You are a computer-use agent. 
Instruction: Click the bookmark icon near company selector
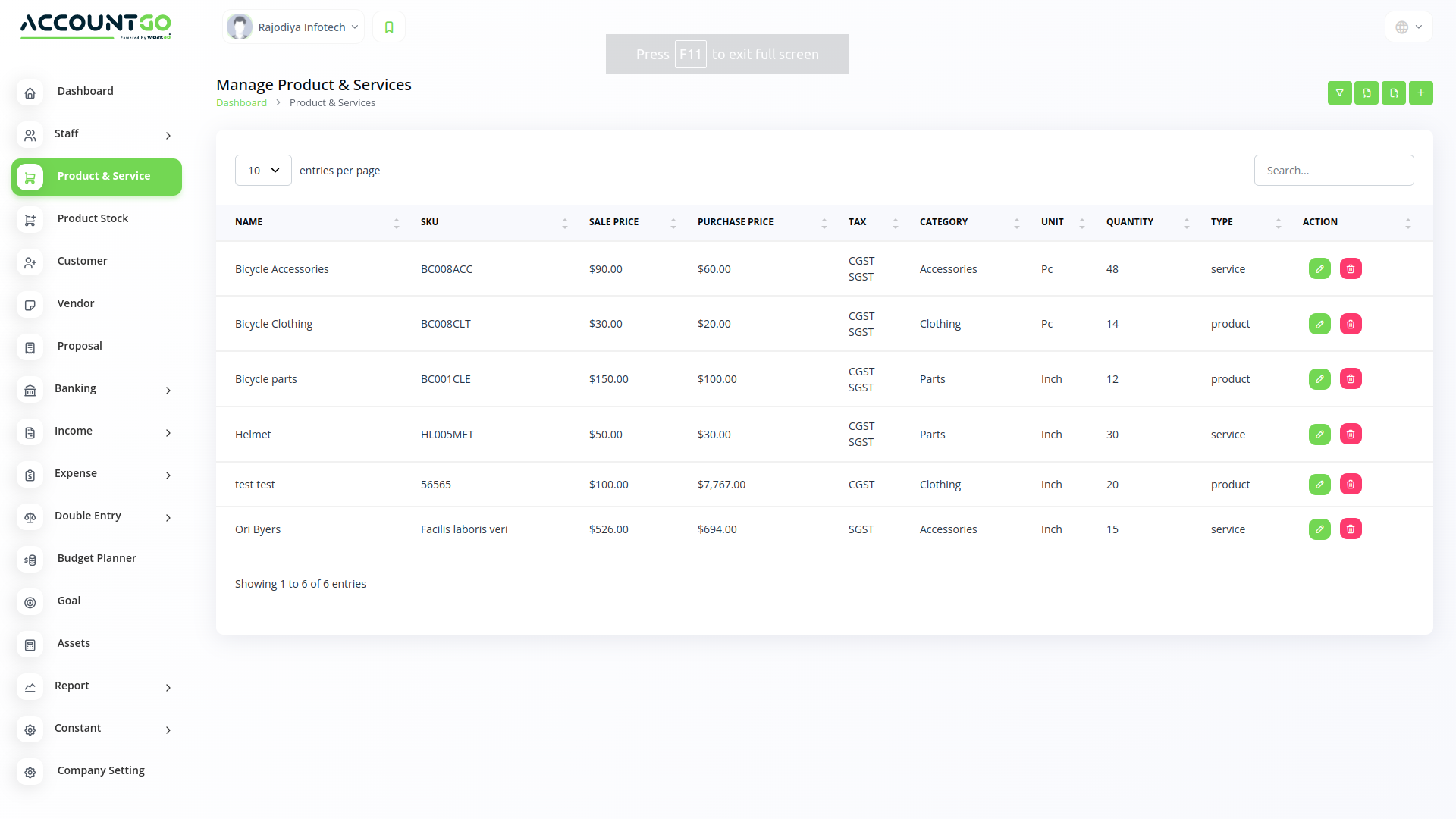tap(388, 27)
